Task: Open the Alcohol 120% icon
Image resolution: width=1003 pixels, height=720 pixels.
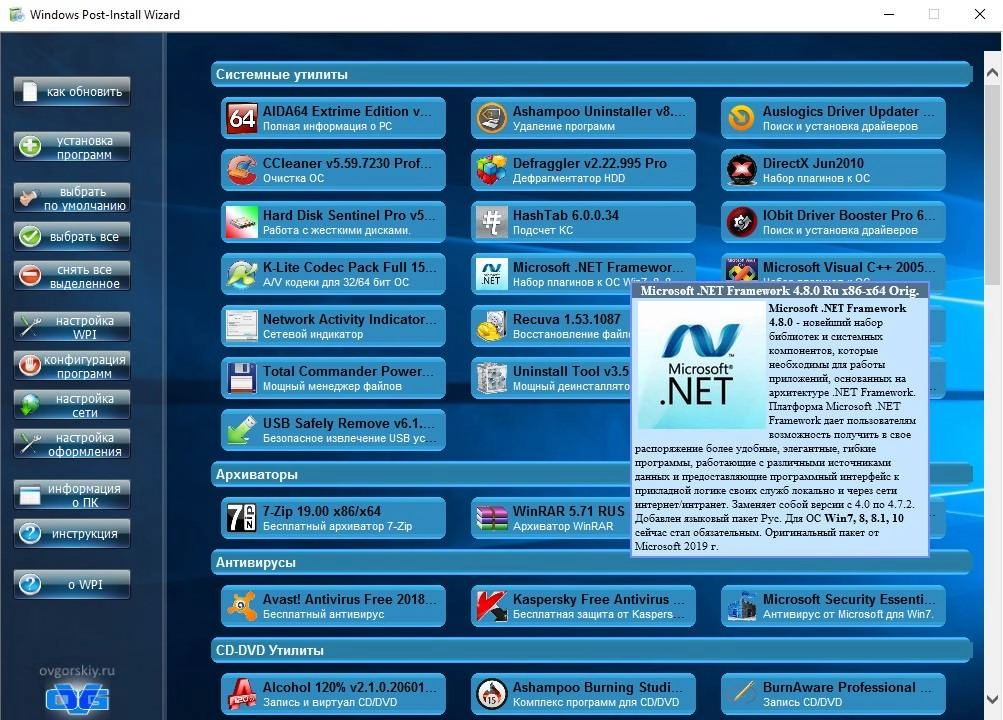Action: tap(241, 693)
